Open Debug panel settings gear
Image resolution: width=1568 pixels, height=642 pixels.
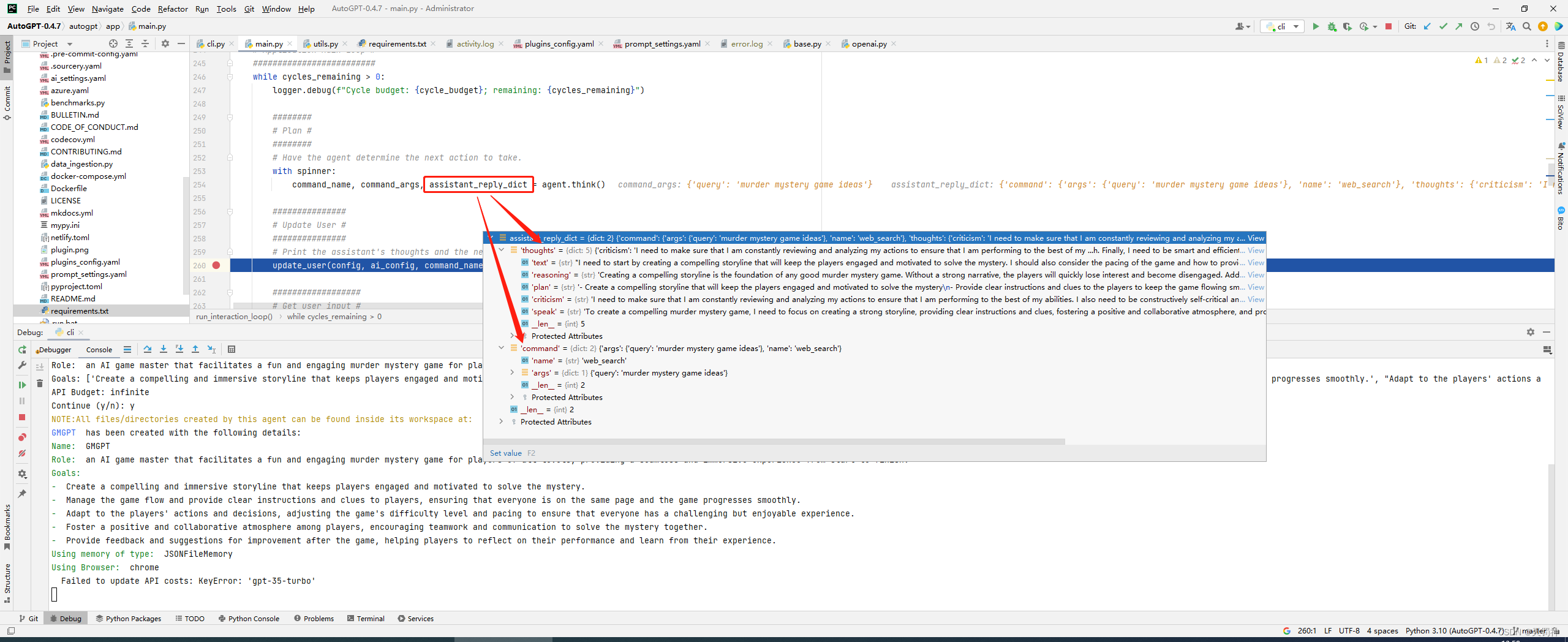[x=1531, y=332]
